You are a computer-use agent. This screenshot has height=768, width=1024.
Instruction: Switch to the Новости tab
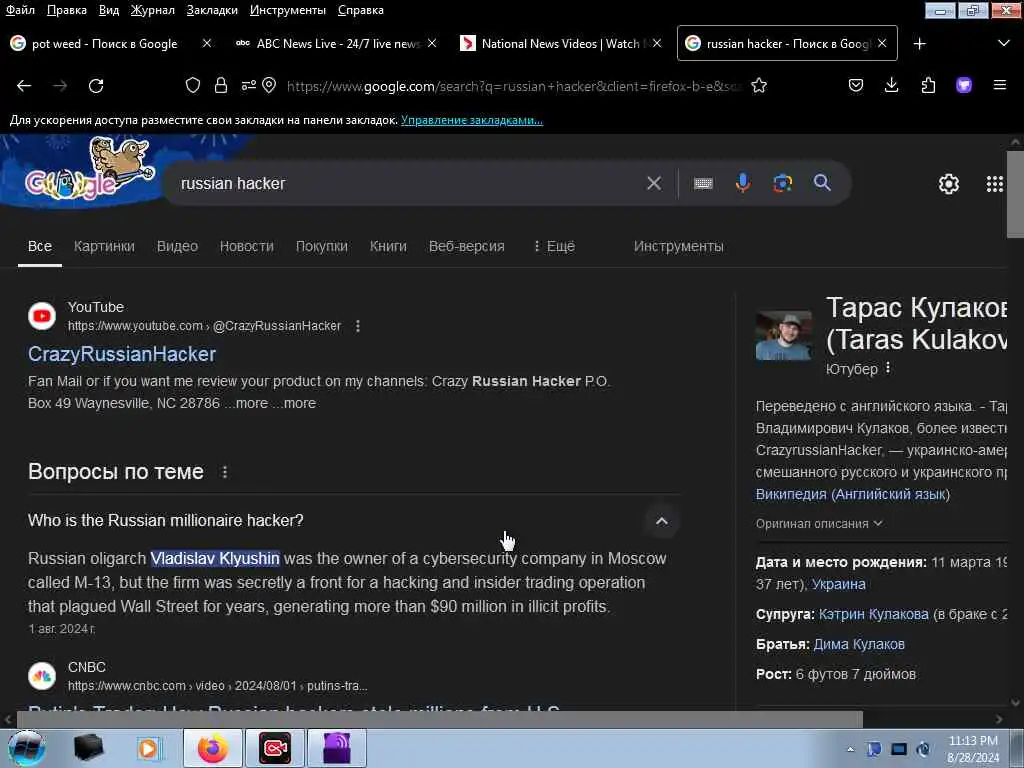tap(247, 246)
